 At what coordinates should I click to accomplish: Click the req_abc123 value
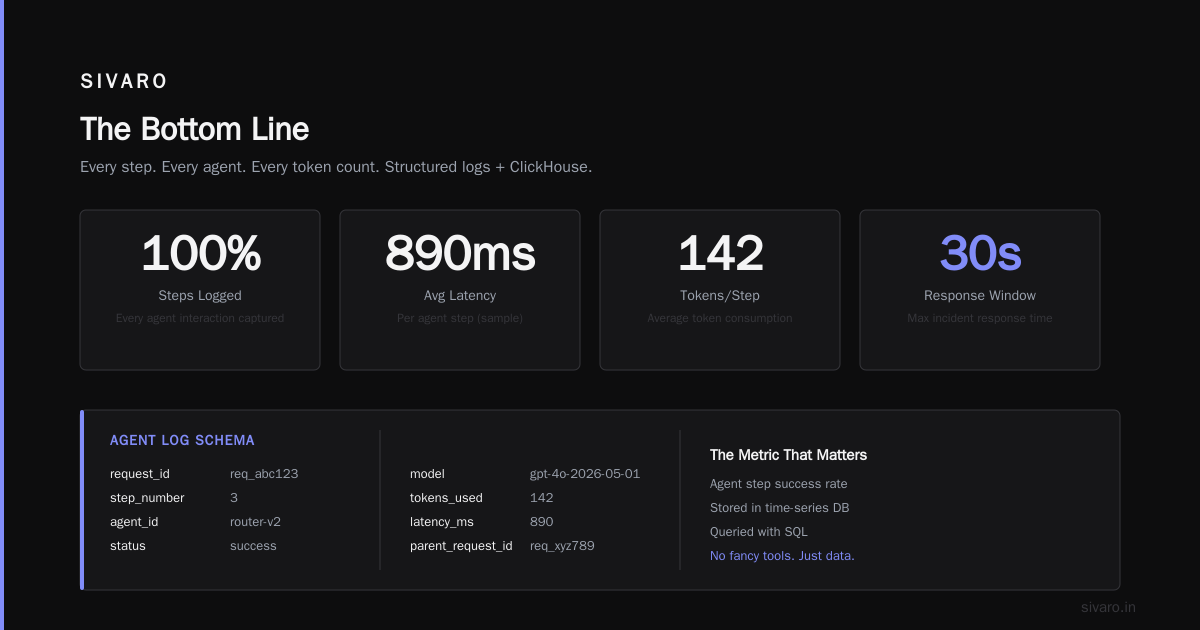click(264, 474)
